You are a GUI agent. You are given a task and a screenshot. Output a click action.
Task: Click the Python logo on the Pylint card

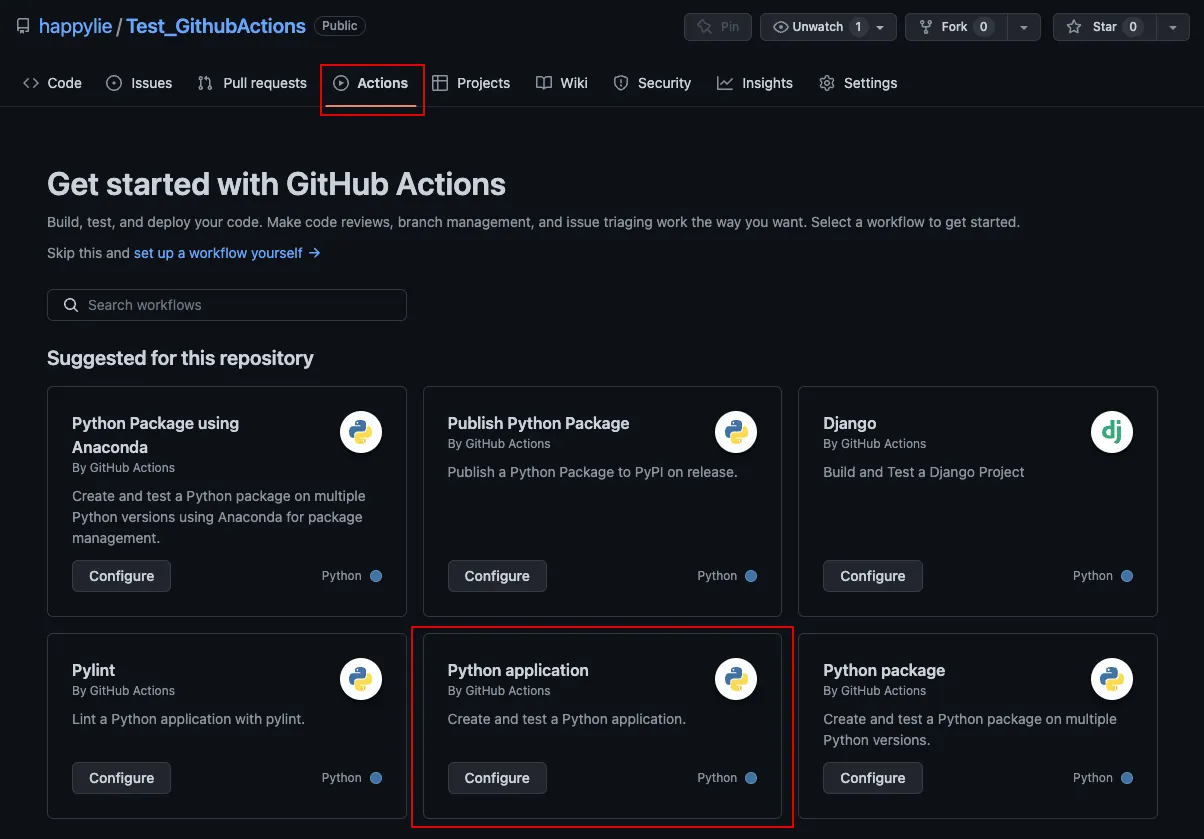click(361, 680)
